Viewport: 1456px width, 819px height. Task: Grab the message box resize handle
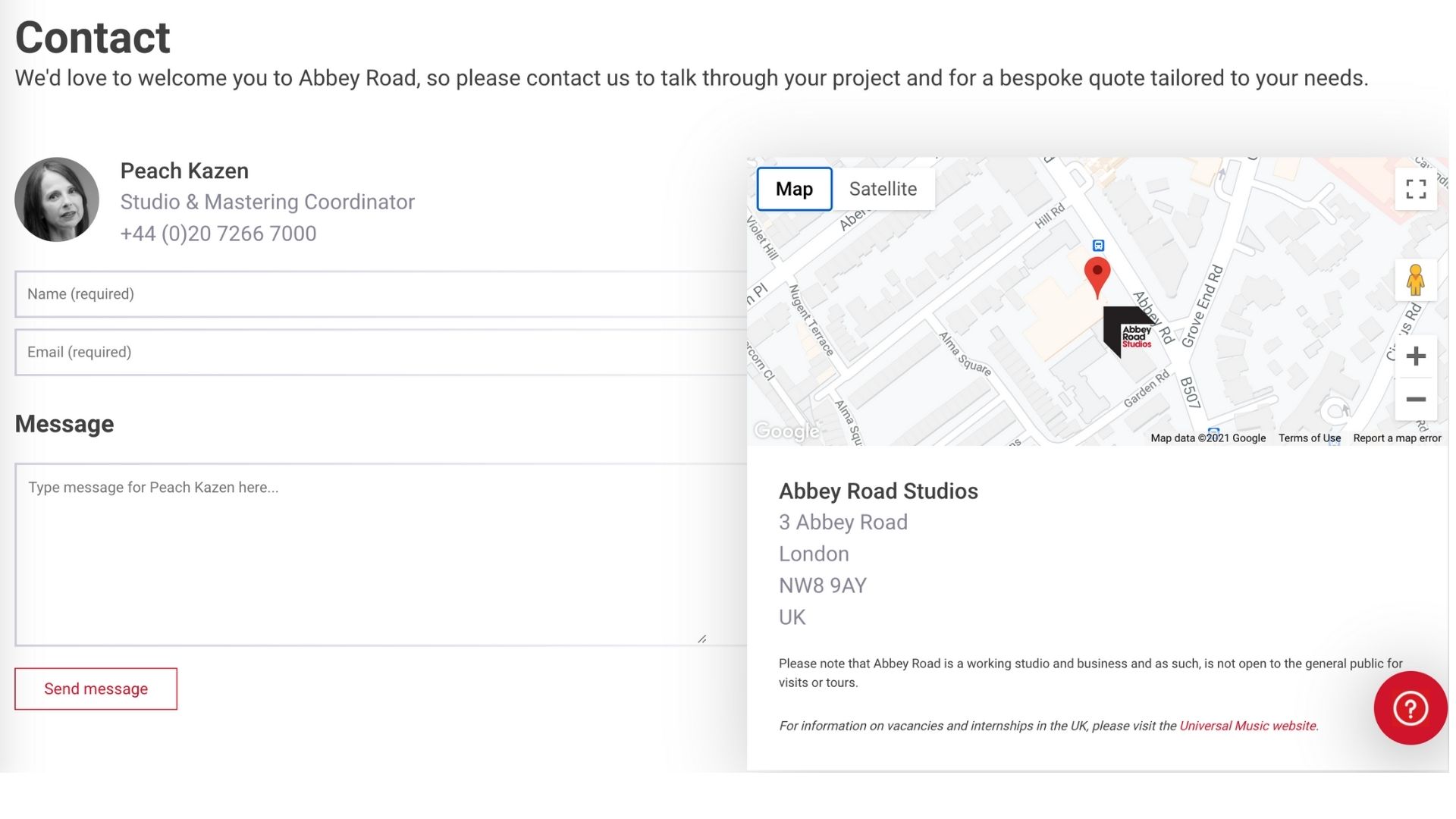[702, 639]
